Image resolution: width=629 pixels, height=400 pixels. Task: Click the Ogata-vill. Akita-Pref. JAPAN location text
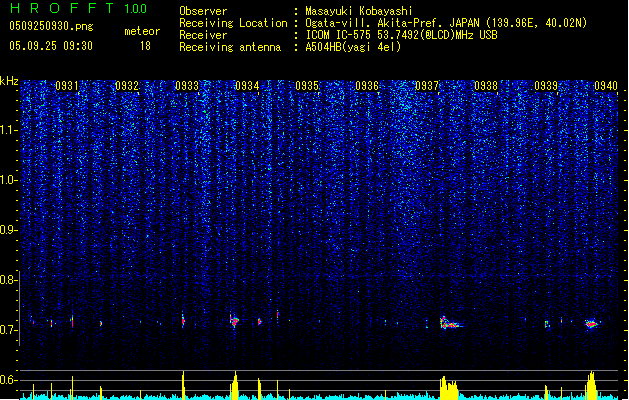[x=446, y=23]
